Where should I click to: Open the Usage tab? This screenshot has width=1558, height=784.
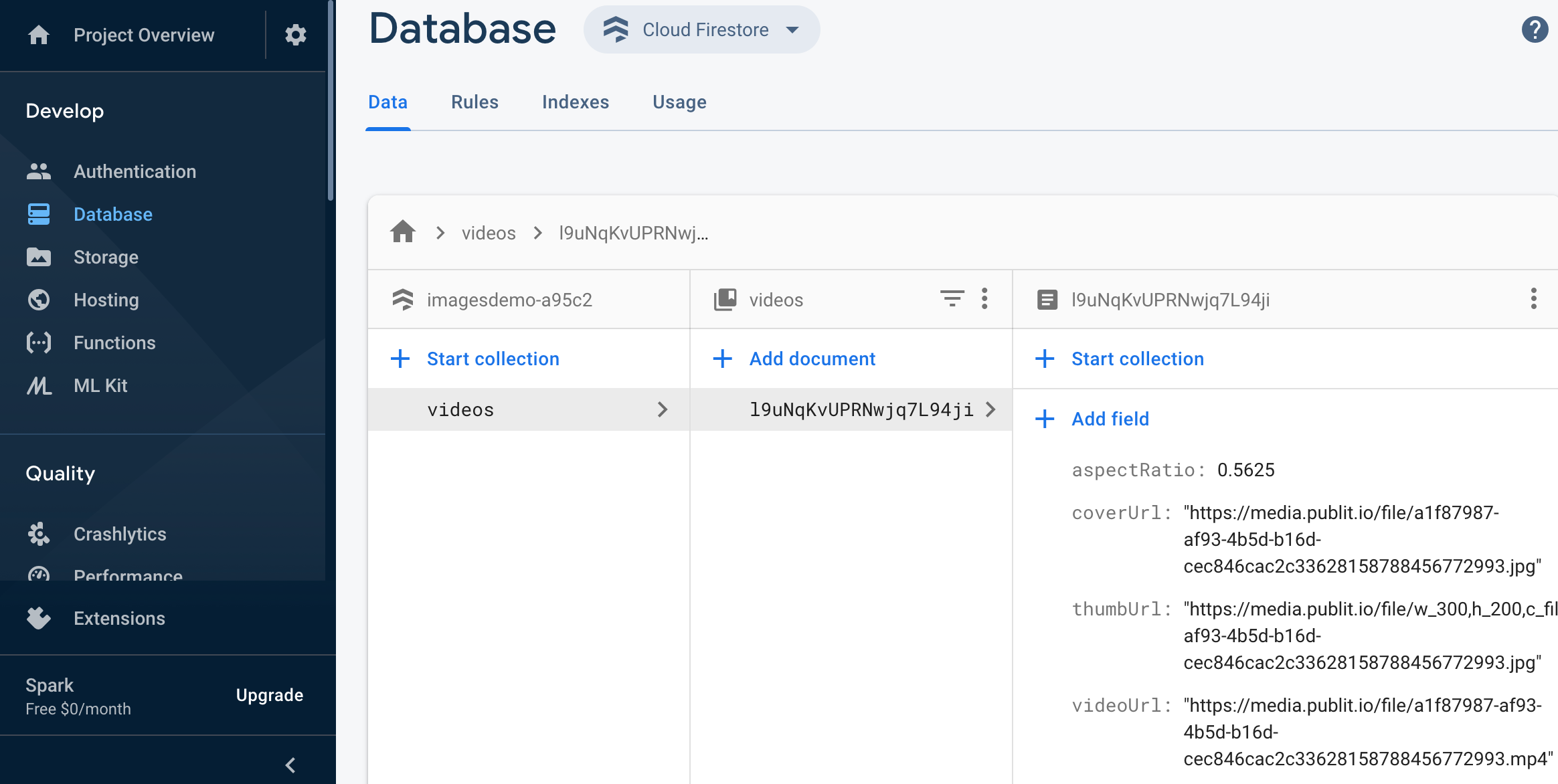point(679,102)
